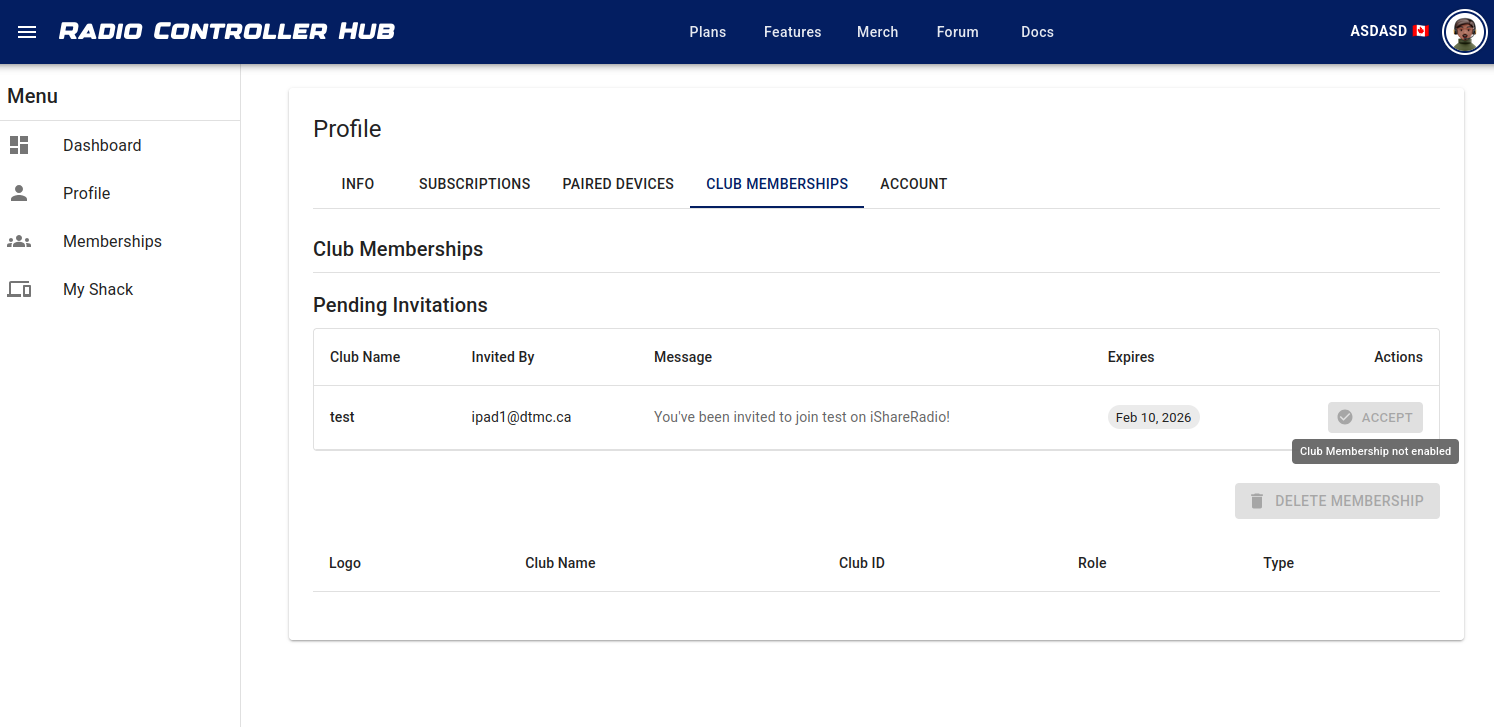Click the Radio Controller Hub logo
Viewport: 1494px width, 727px height.
pos(227,32)
